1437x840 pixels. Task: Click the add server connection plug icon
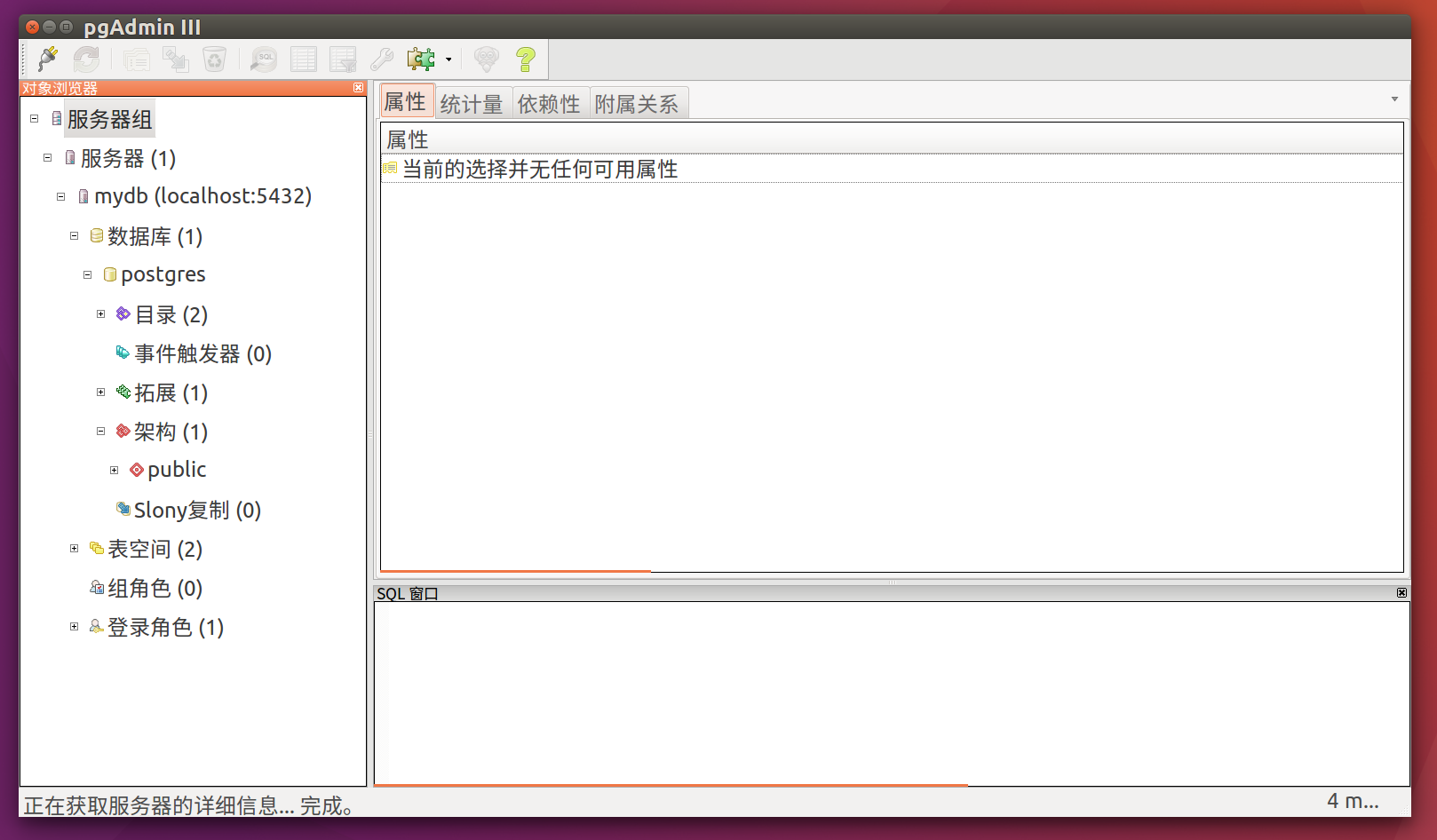pyautogui.click(x=48, y=59)
